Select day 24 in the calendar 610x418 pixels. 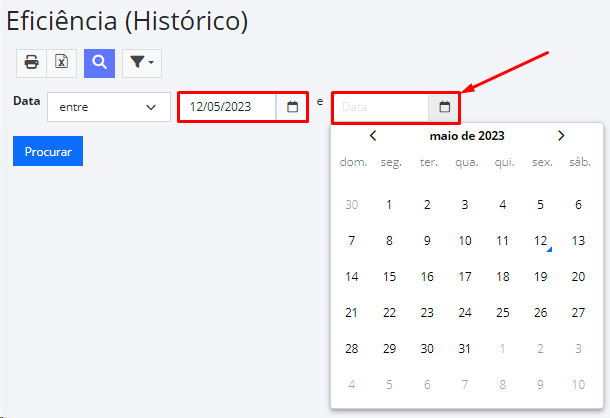(x=465, y=313)
